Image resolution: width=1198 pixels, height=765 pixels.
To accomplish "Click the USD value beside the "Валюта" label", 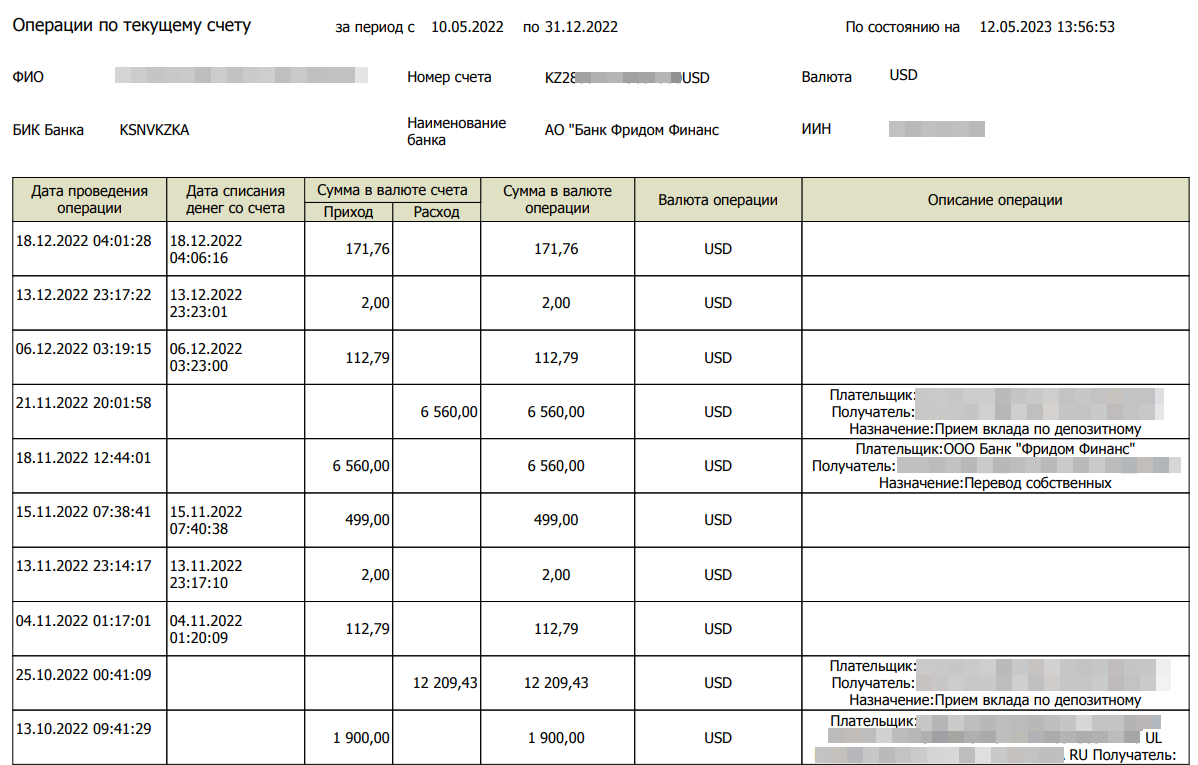I will point(903,75).
